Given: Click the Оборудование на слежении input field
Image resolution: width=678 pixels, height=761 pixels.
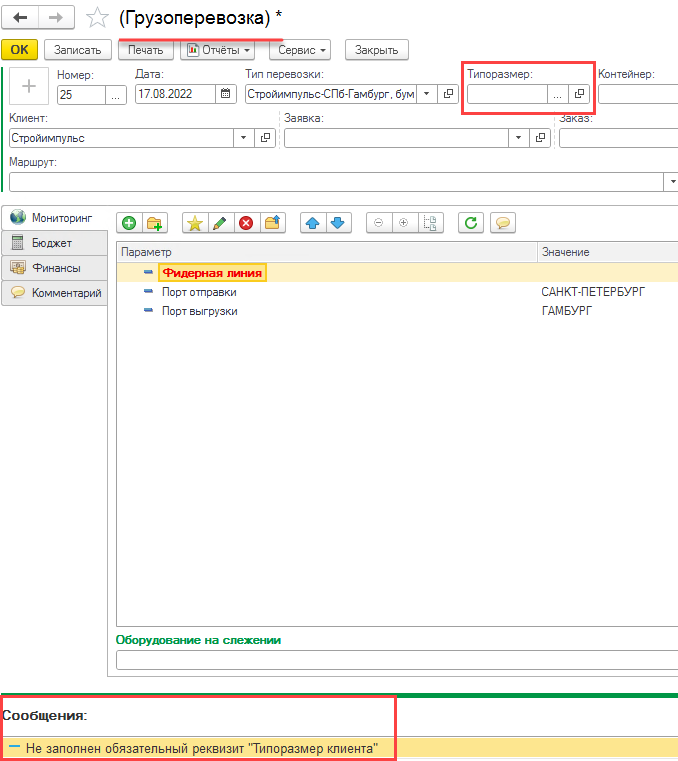Looking at the screenshot, I should point(397,661).
